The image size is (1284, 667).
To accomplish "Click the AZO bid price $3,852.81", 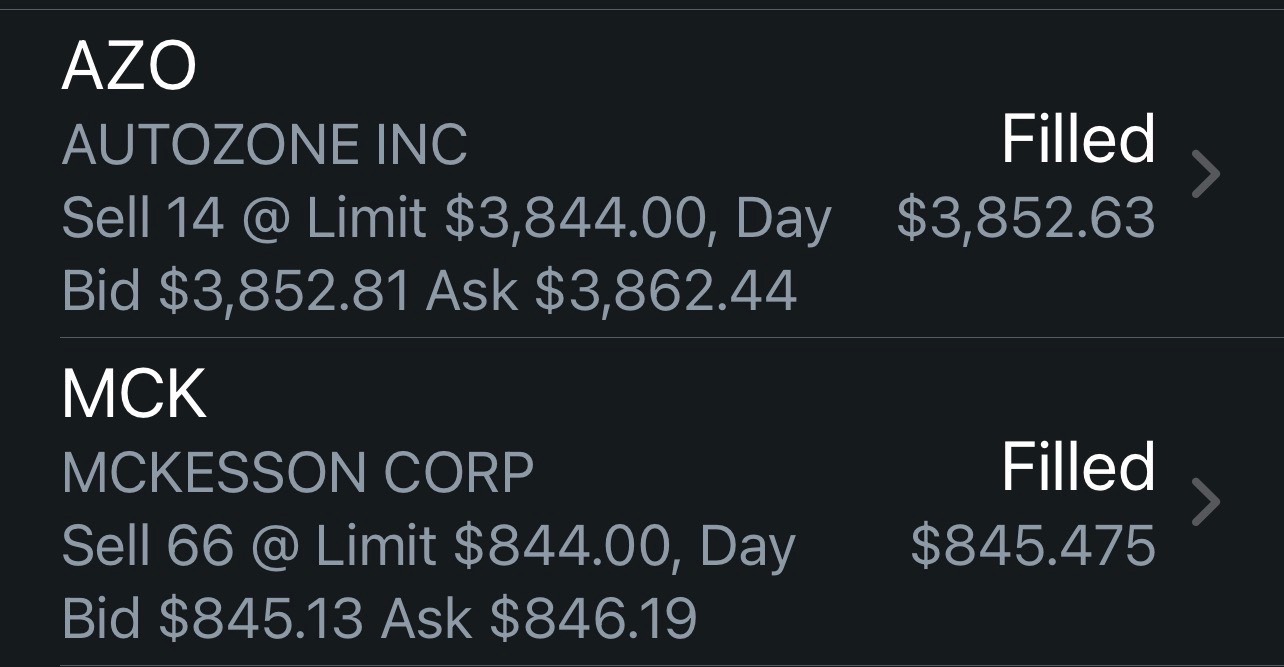I will point(284,291).
